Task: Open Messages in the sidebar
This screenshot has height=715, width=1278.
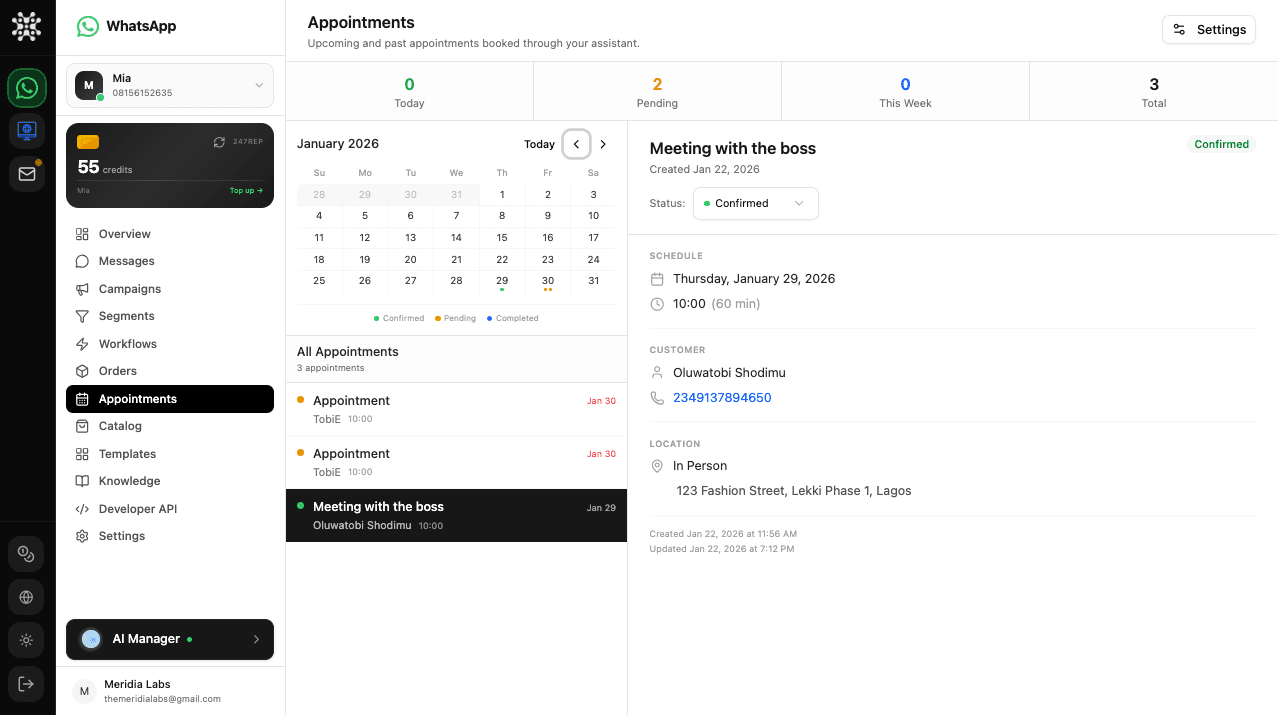Action: click(x=170, y=261)
